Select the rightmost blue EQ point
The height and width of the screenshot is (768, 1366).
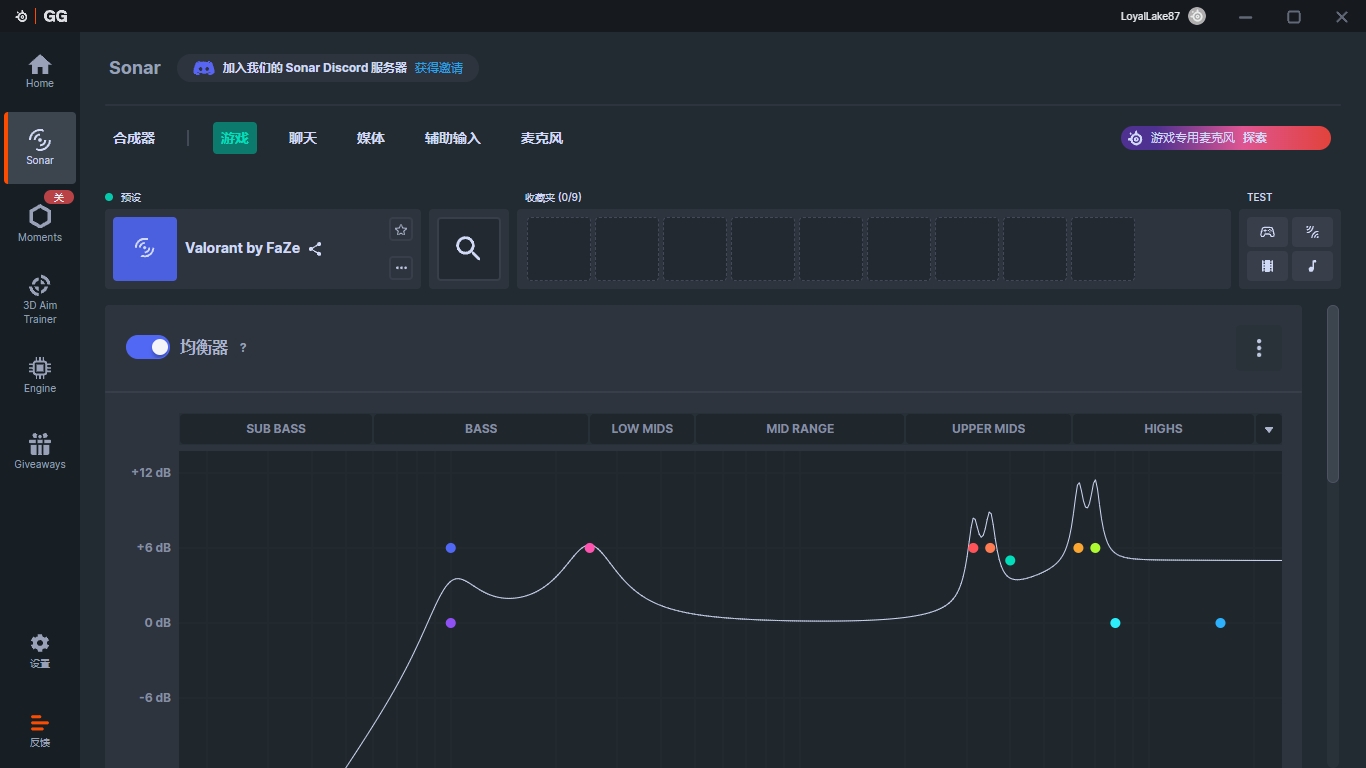point(1220,623)
